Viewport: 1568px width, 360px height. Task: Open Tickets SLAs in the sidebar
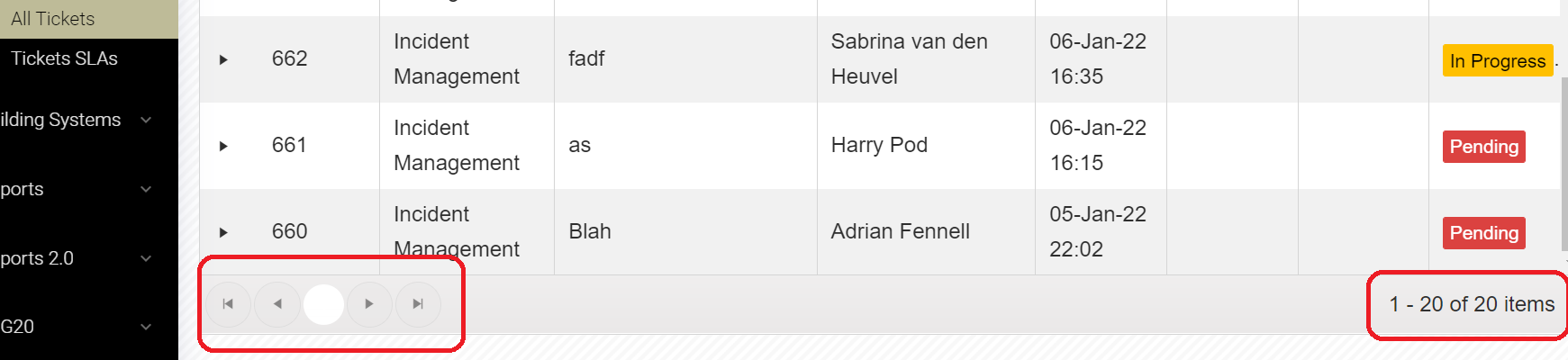64,58
